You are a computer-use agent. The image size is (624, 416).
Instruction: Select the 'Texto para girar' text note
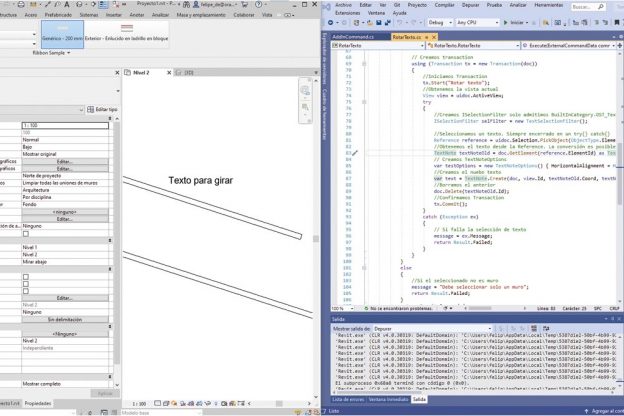201,180
